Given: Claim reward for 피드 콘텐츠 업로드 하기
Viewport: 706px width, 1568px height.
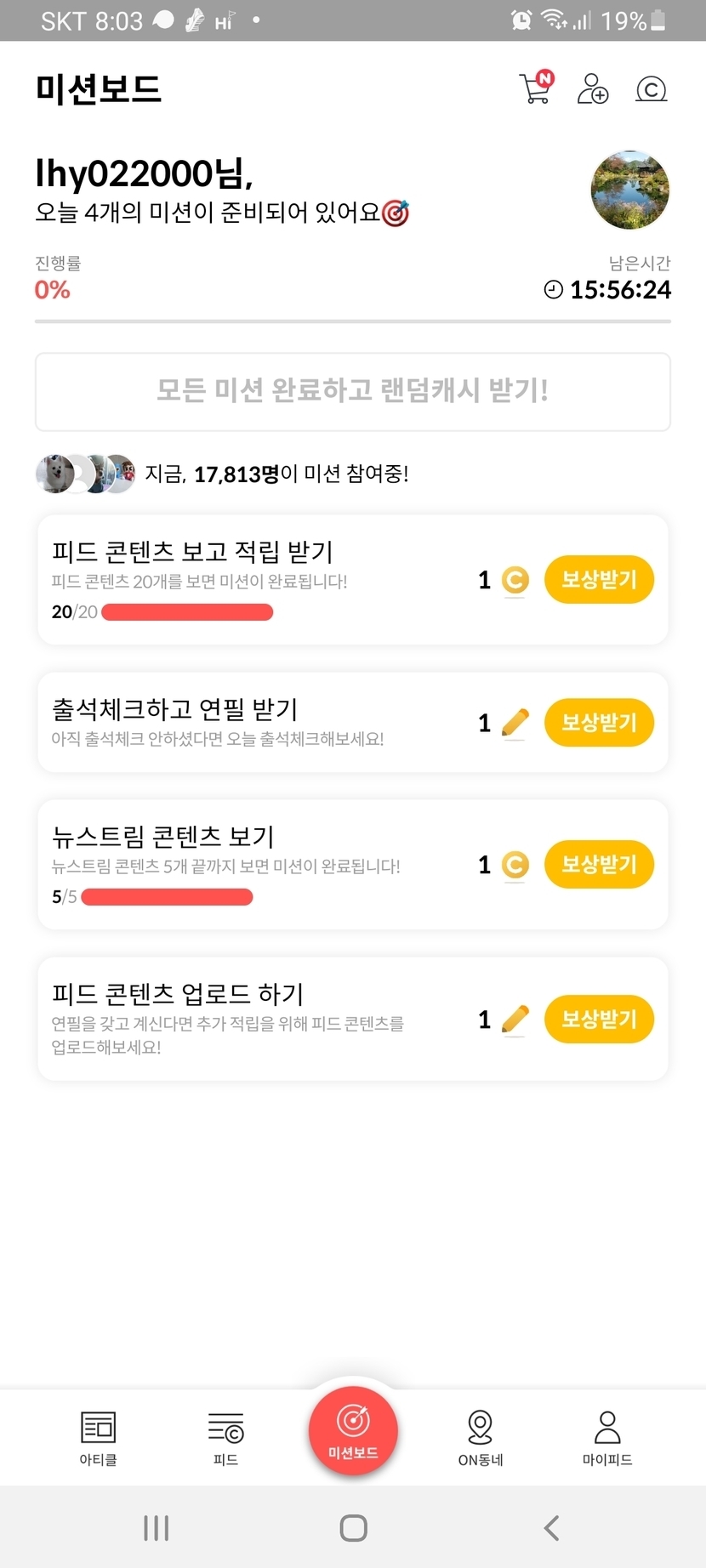Looking at the screenshot, I should [599, 1020].
